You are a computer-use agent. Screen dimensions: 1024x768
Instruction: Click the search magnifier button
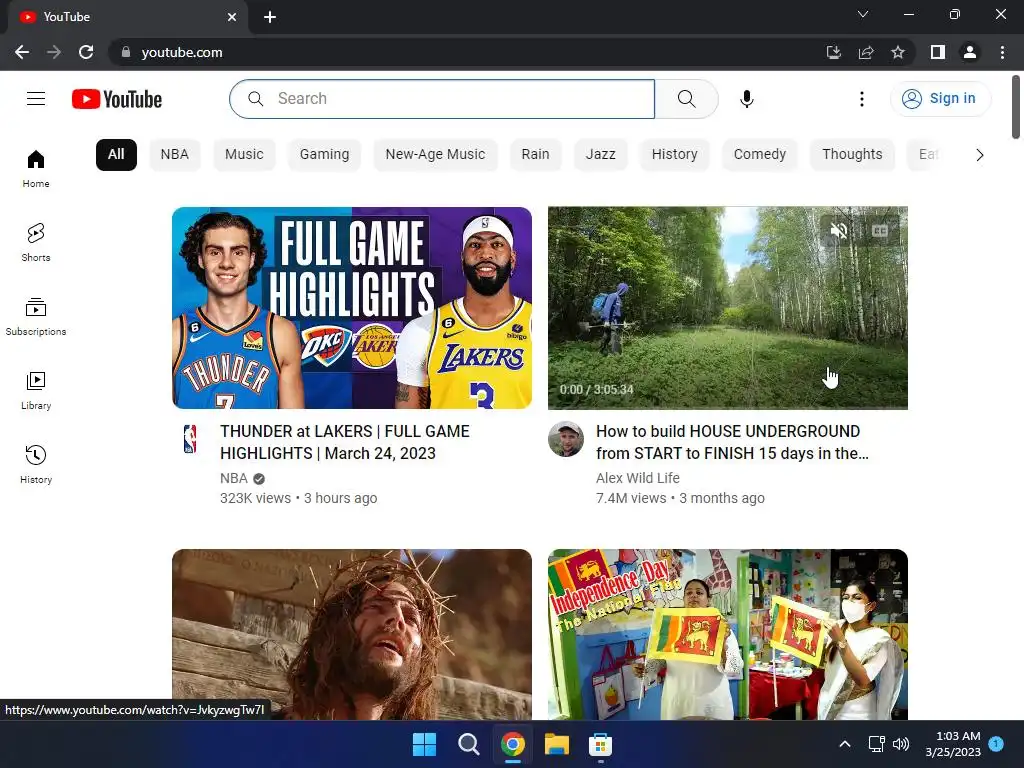686,99
